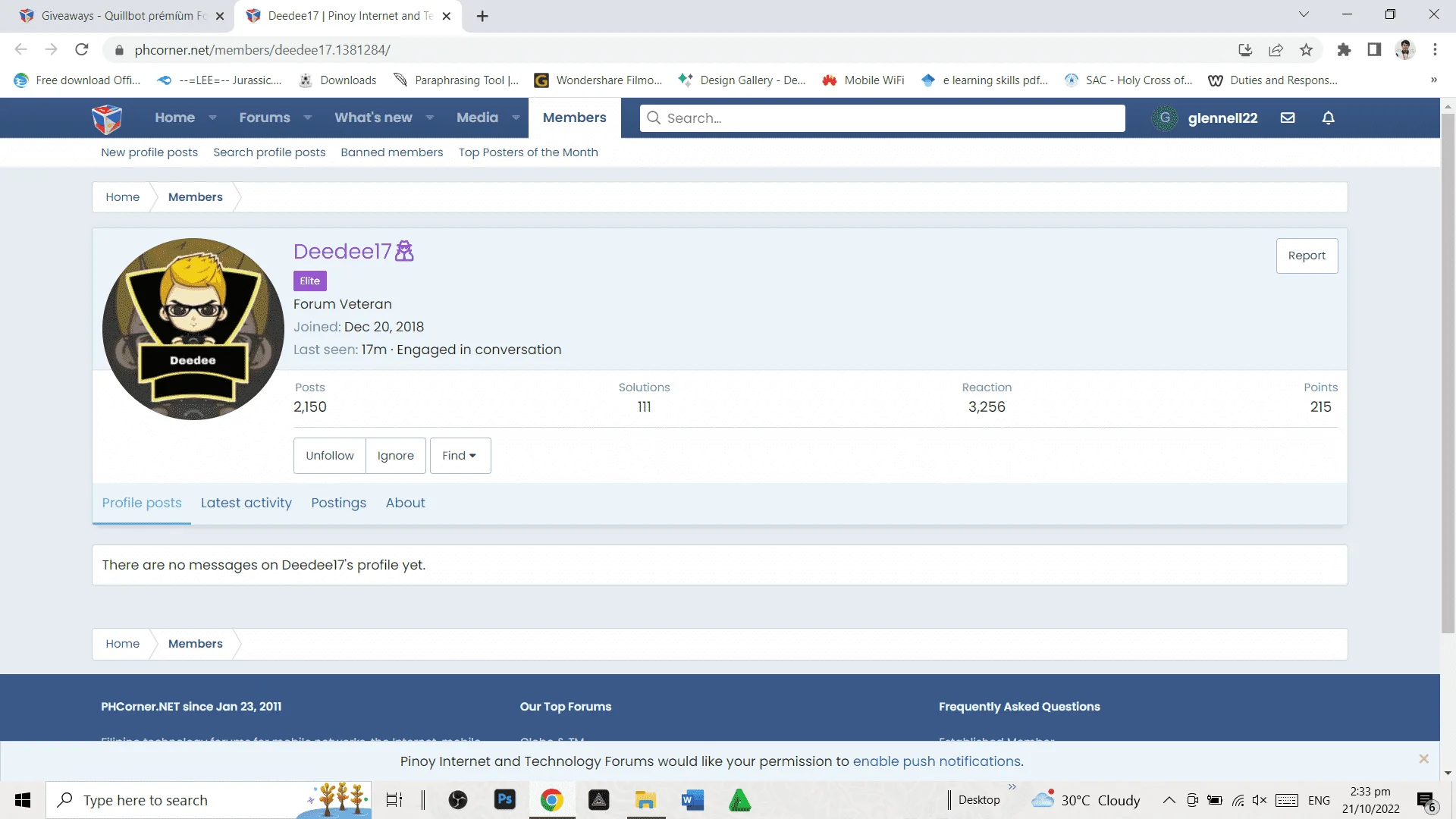Open the alerts bell icon

pos(1328,118)
